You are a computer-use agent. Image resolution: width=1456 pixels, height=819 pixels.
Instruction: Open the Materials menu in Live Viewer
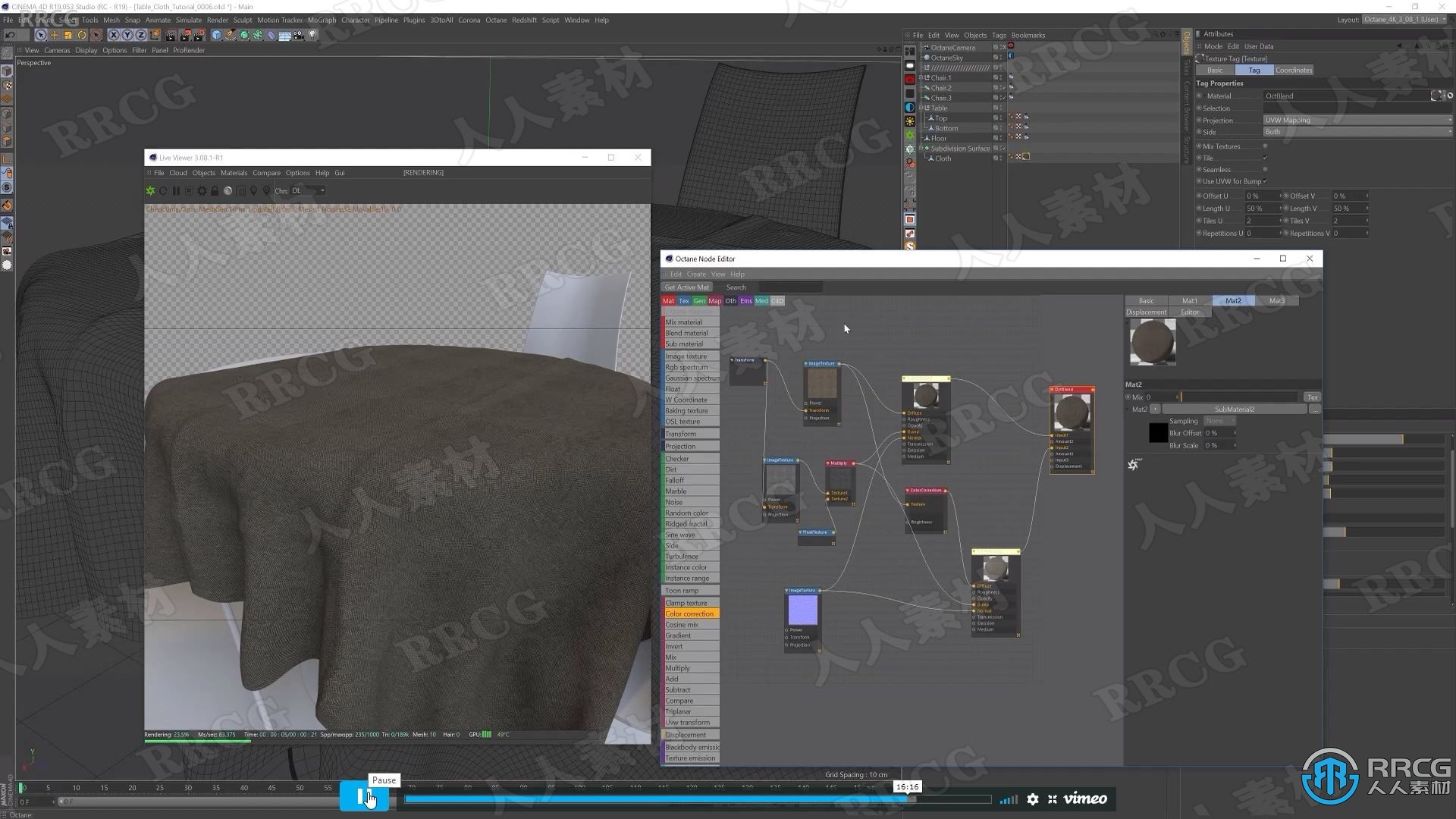click(x=234, y=173)
